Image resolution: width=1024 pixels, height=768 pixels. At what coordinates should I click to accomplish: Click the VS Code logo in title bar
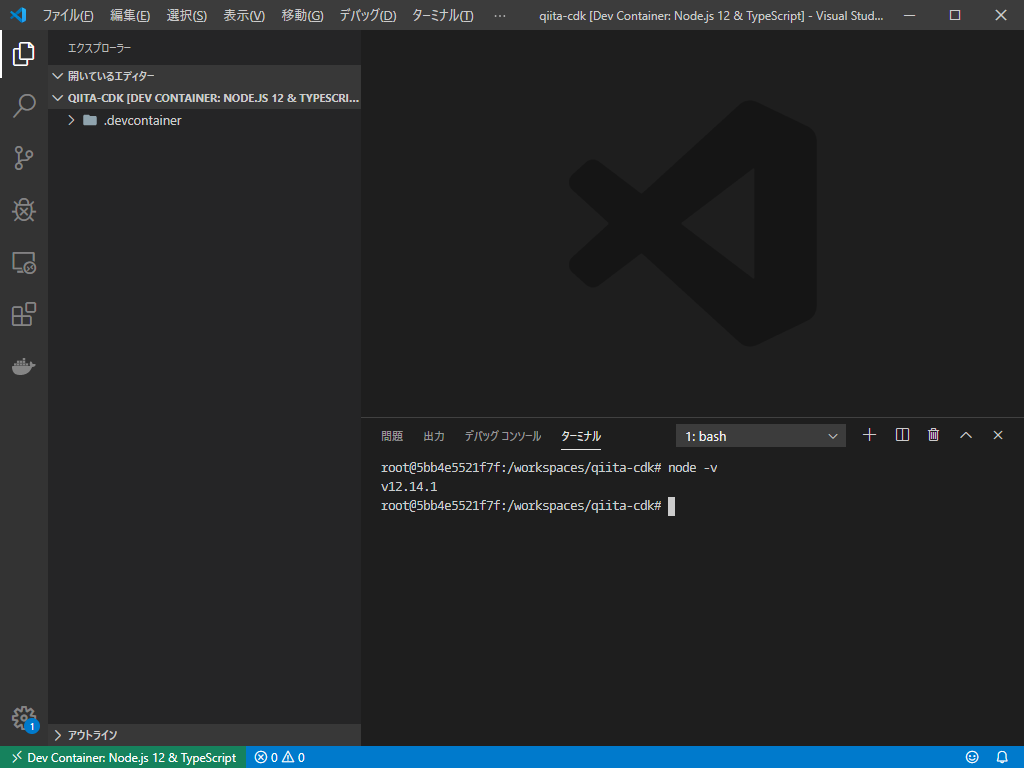(18, 15)
